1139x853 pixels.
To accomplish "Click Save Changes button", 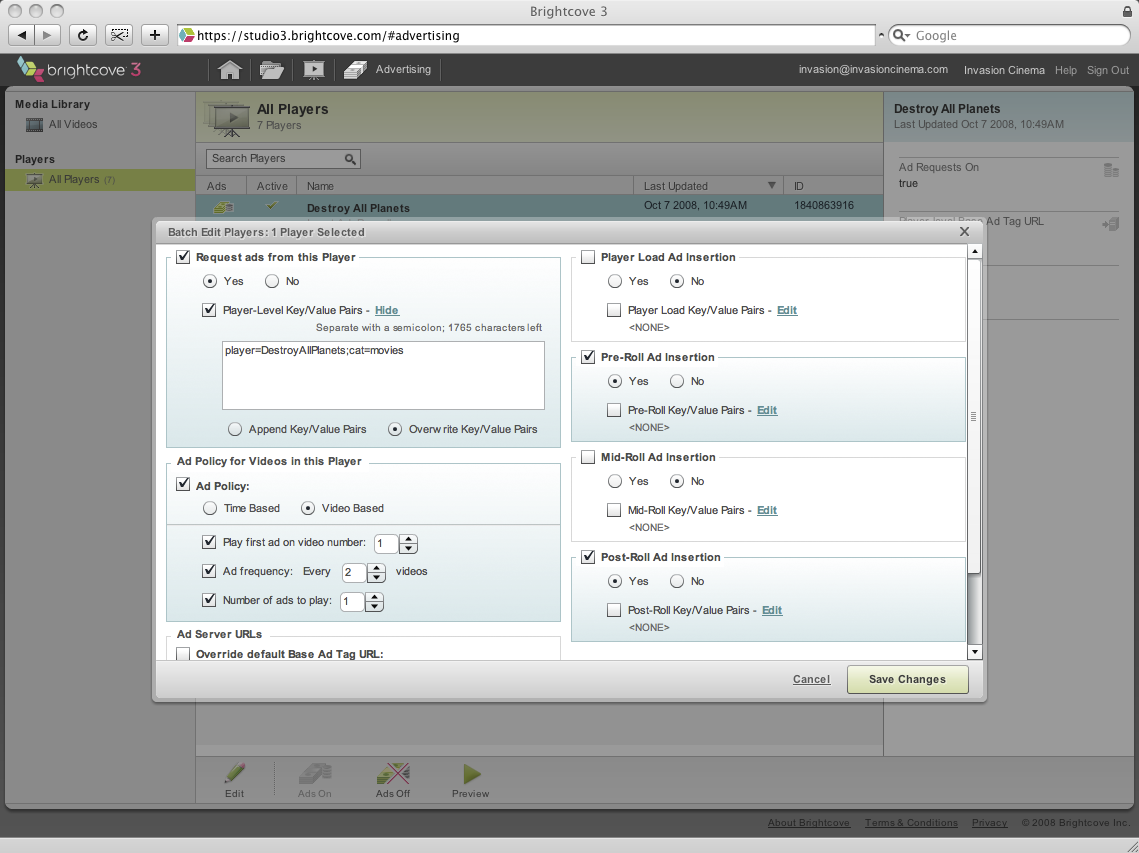I will click(x=907, y=679).
